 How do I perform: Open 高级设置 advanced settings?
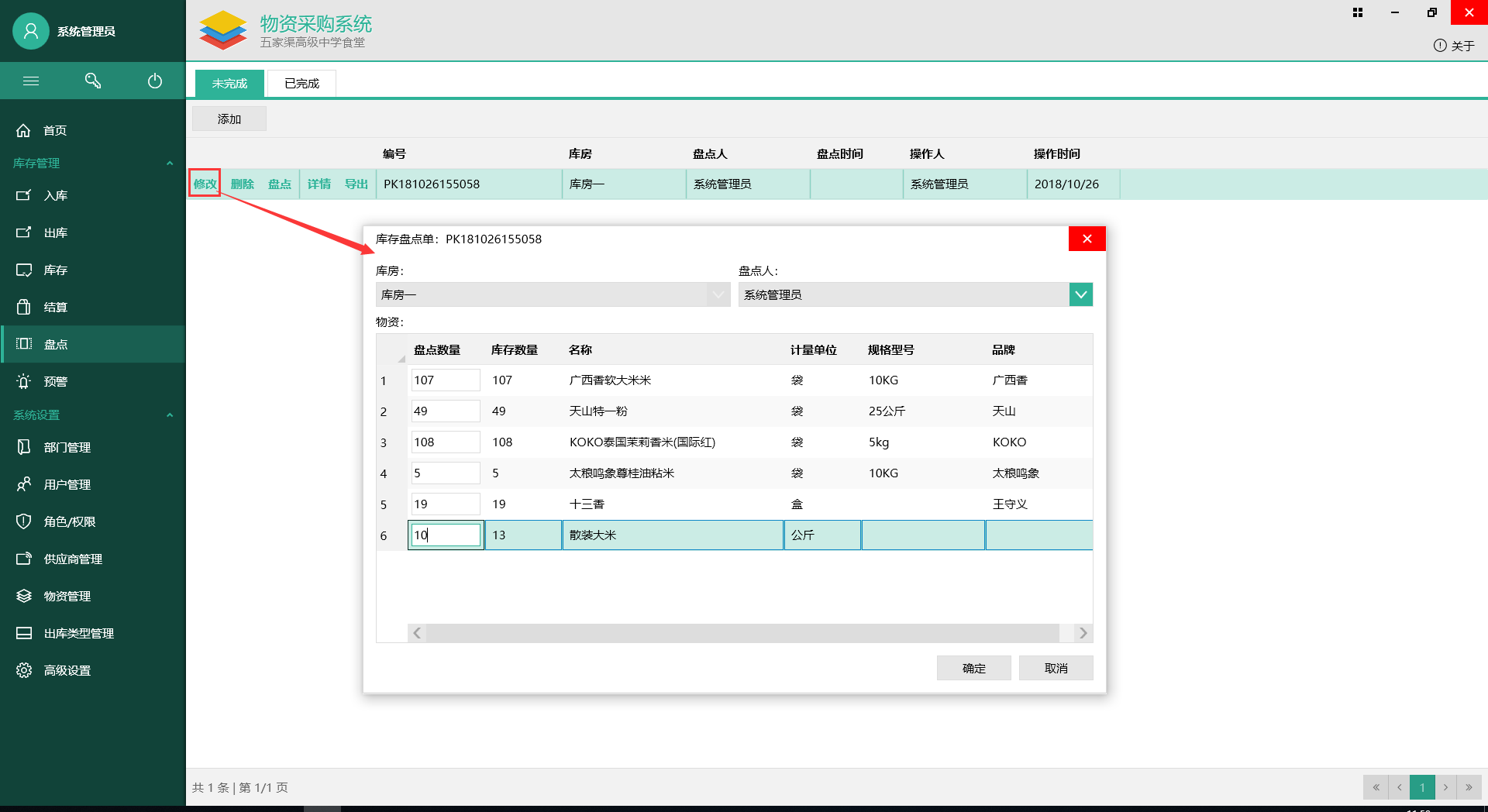click(x=67, y=670)
